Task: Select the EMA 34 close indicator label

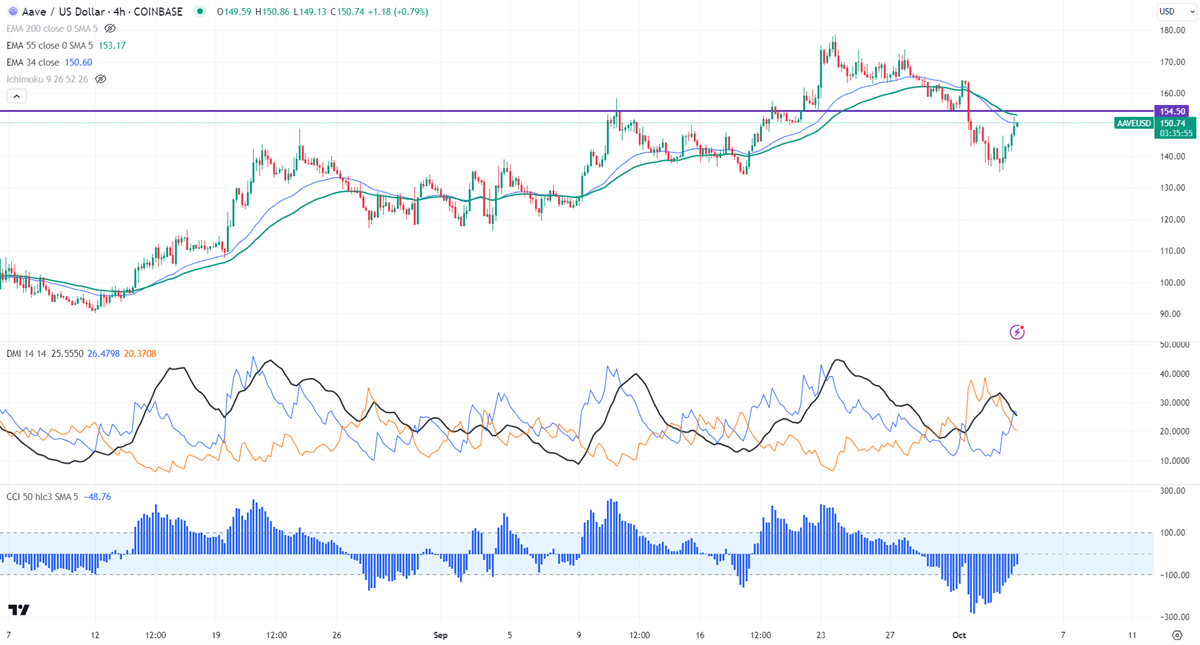Action: 32,62
